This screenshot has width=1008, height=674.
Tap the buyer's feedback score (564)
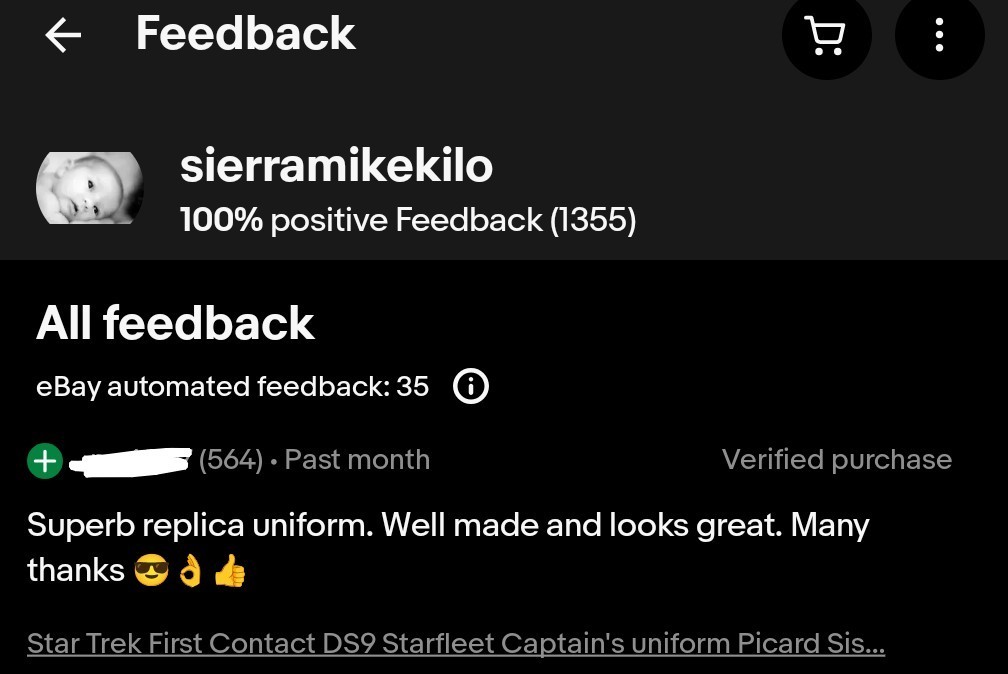tap(231, 460)
